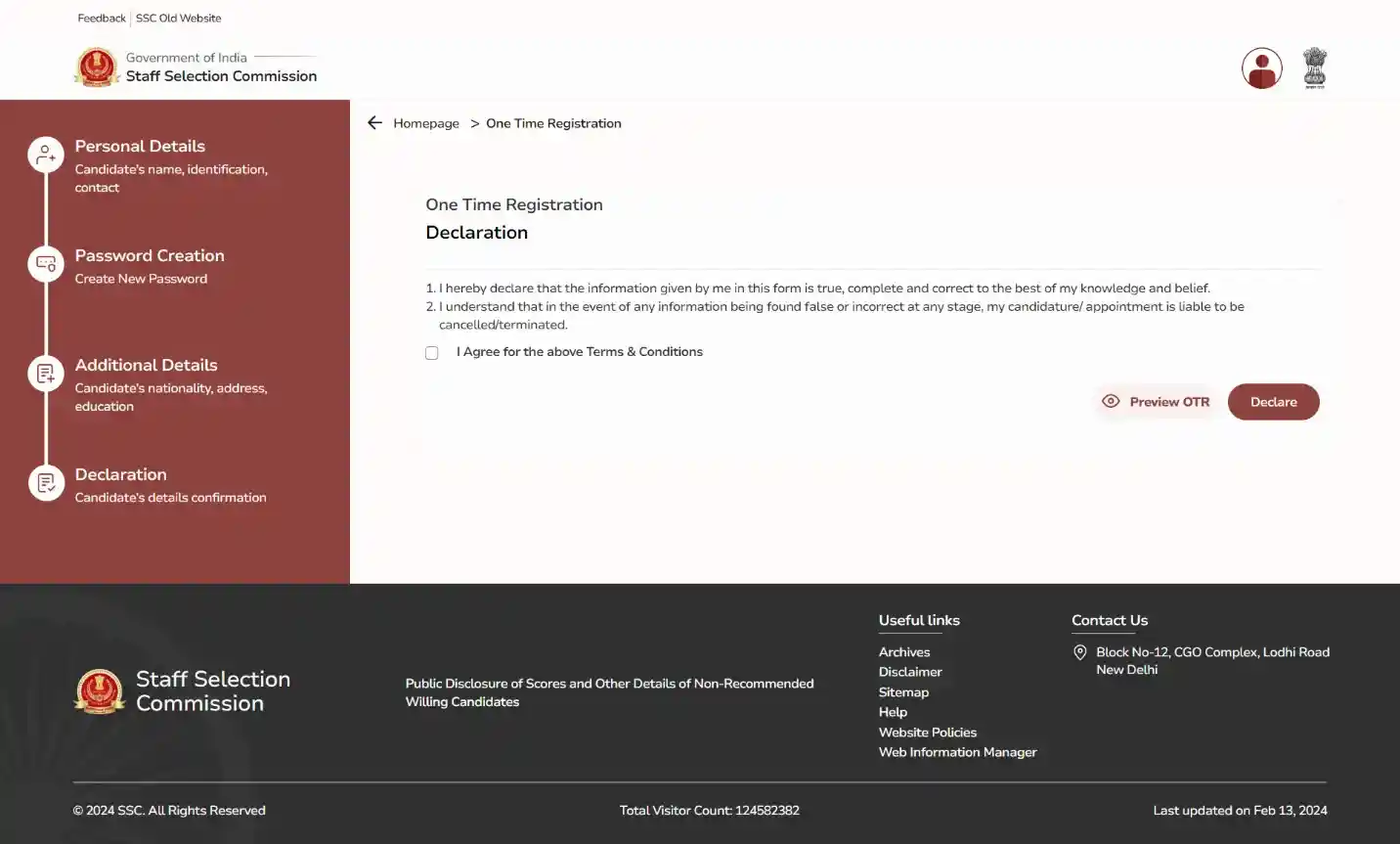The width and height of the screenshot is (1400, 844).
Task: Select the Declaration step icon
Action: (46, 483)
